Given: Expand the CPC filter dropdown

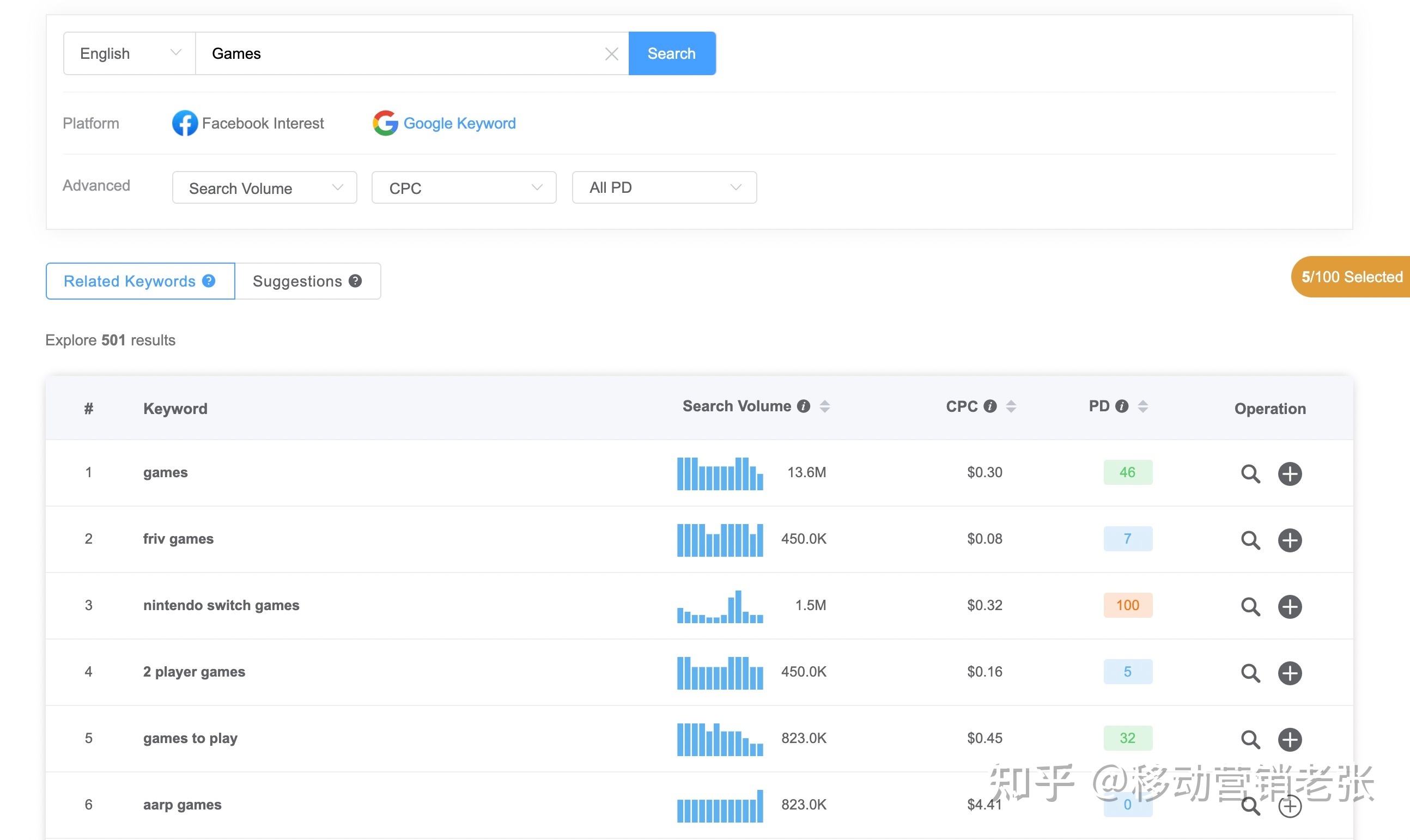Looking at the screenshot, I should click(464, 187).
